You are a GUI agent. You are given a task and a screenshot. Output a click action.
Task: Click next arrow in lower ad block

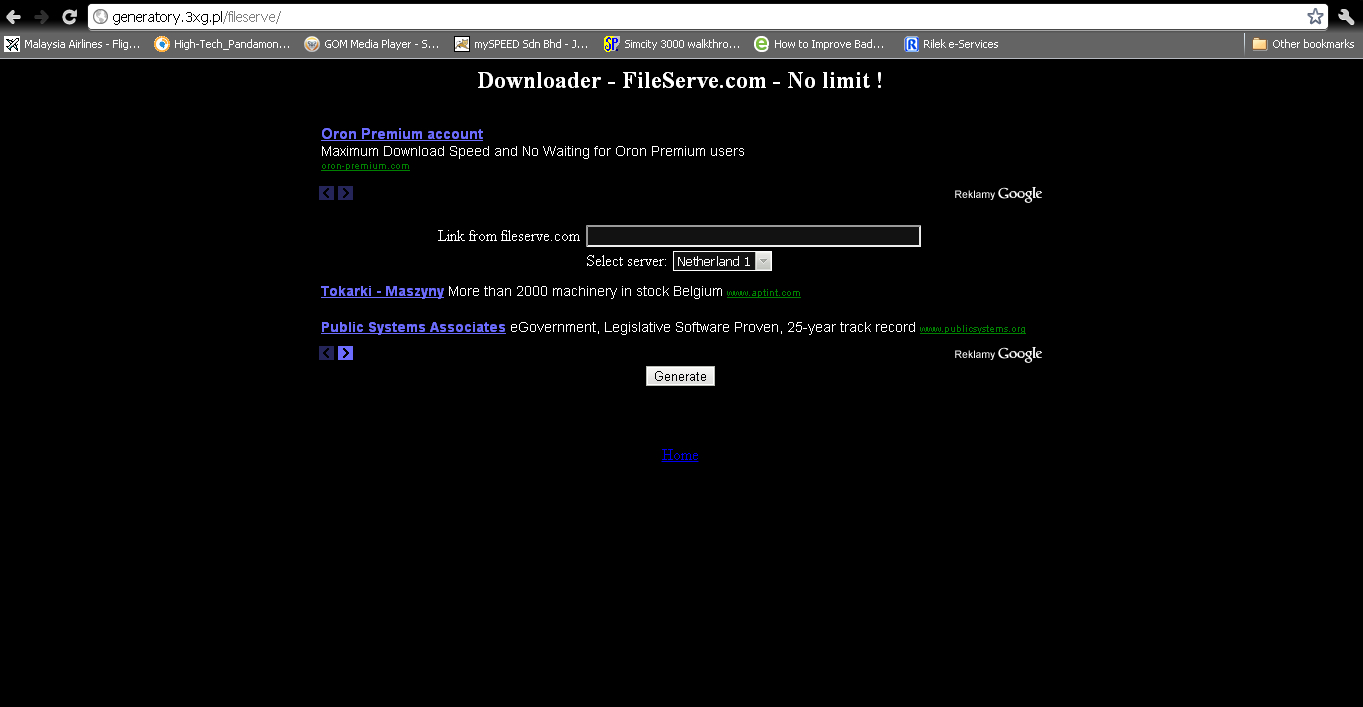click(345, 353)
